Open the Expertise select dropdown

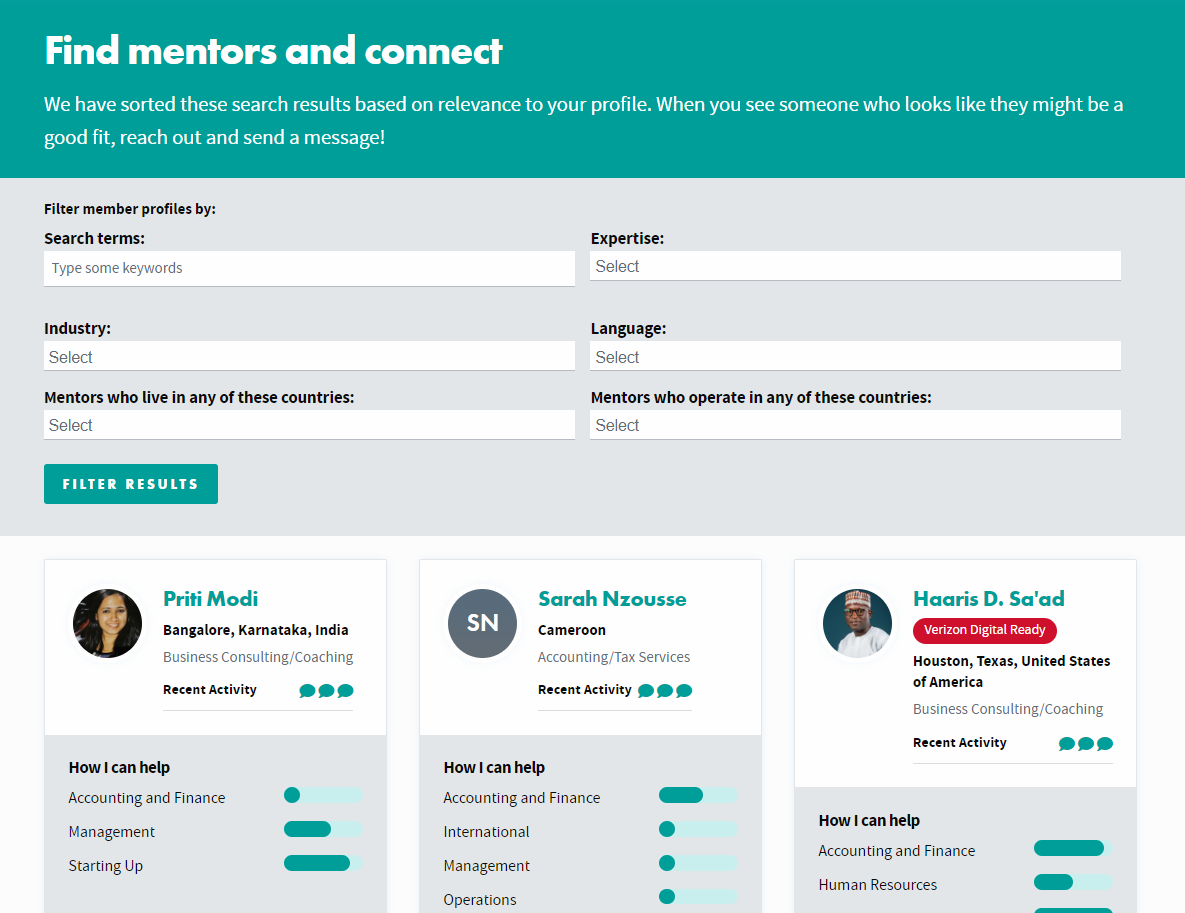pyautogui.click(x=855, y=266)
